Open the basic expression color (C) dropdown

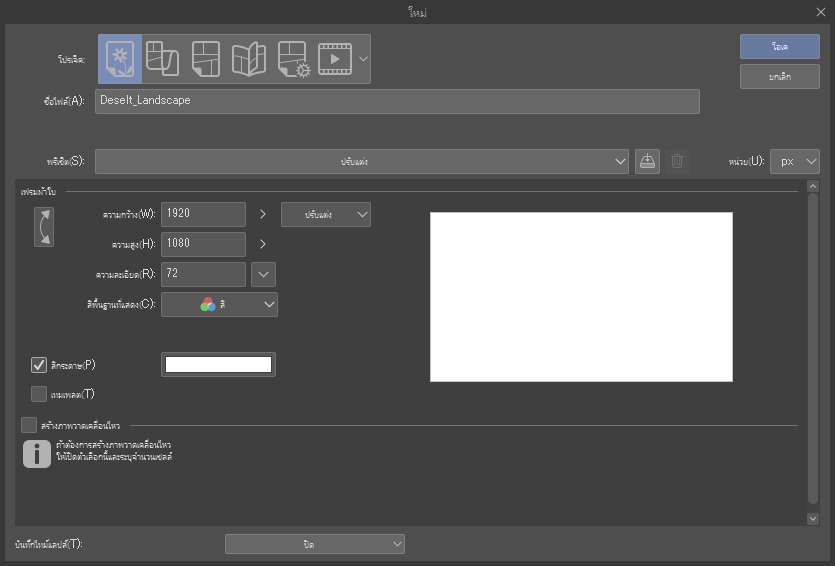[219, 305]
